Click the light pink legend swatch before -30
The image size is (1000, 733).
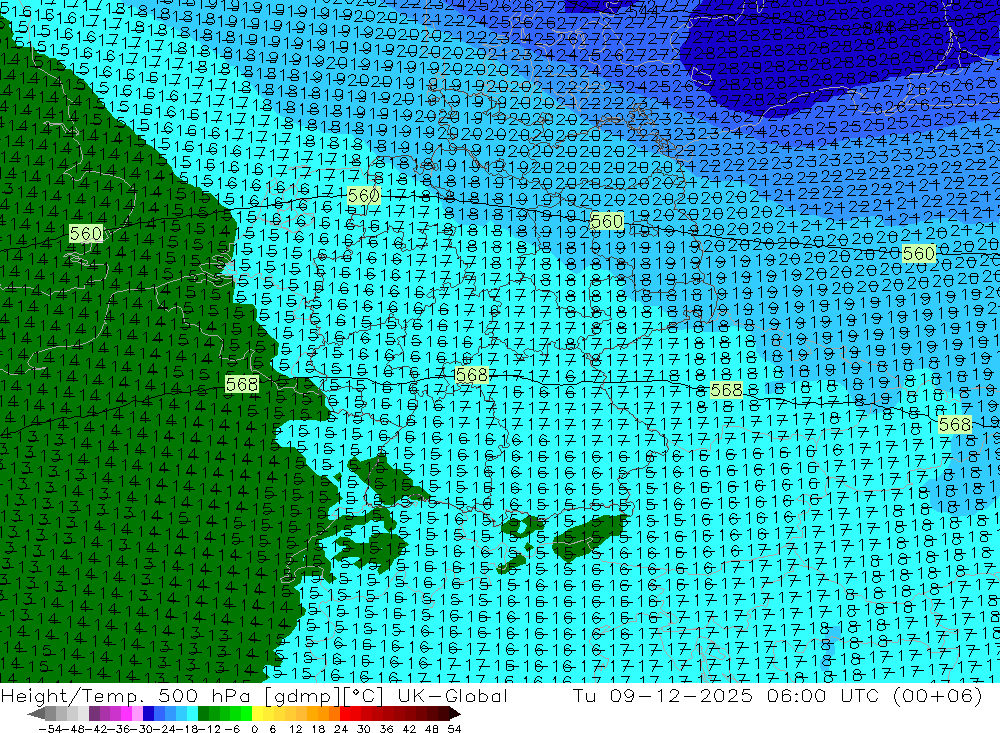tap(138, 714)
